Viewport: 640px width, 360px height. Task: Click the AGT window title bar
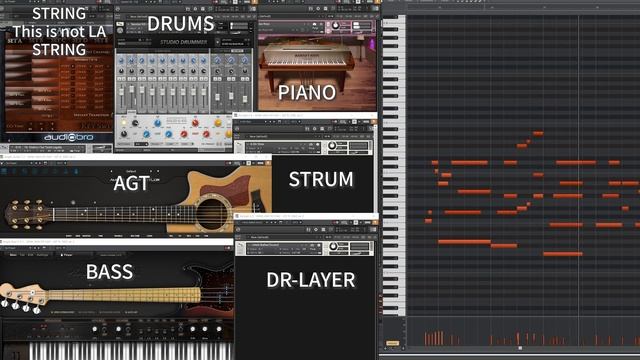(136, 157)
